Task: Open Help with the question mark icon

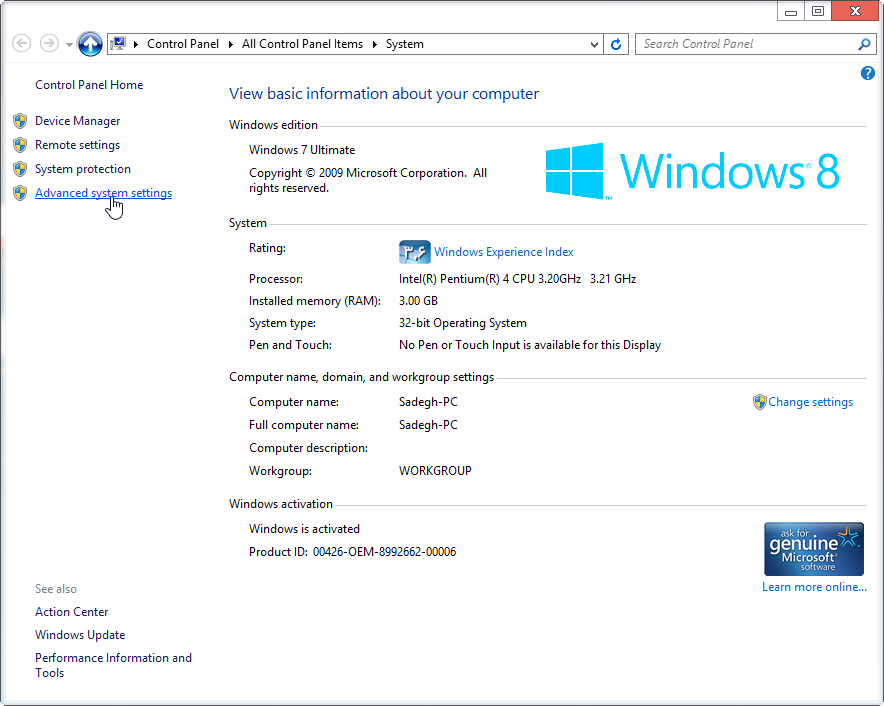Action: [x=868, y=73]
